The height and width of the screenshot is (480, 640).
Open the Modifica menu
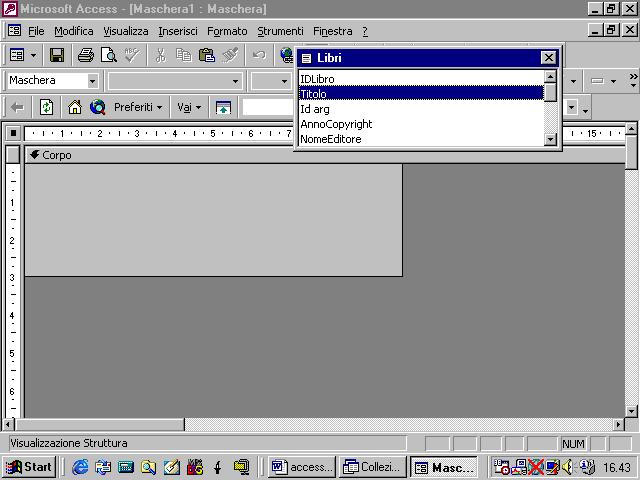click(x=73, y=31)
